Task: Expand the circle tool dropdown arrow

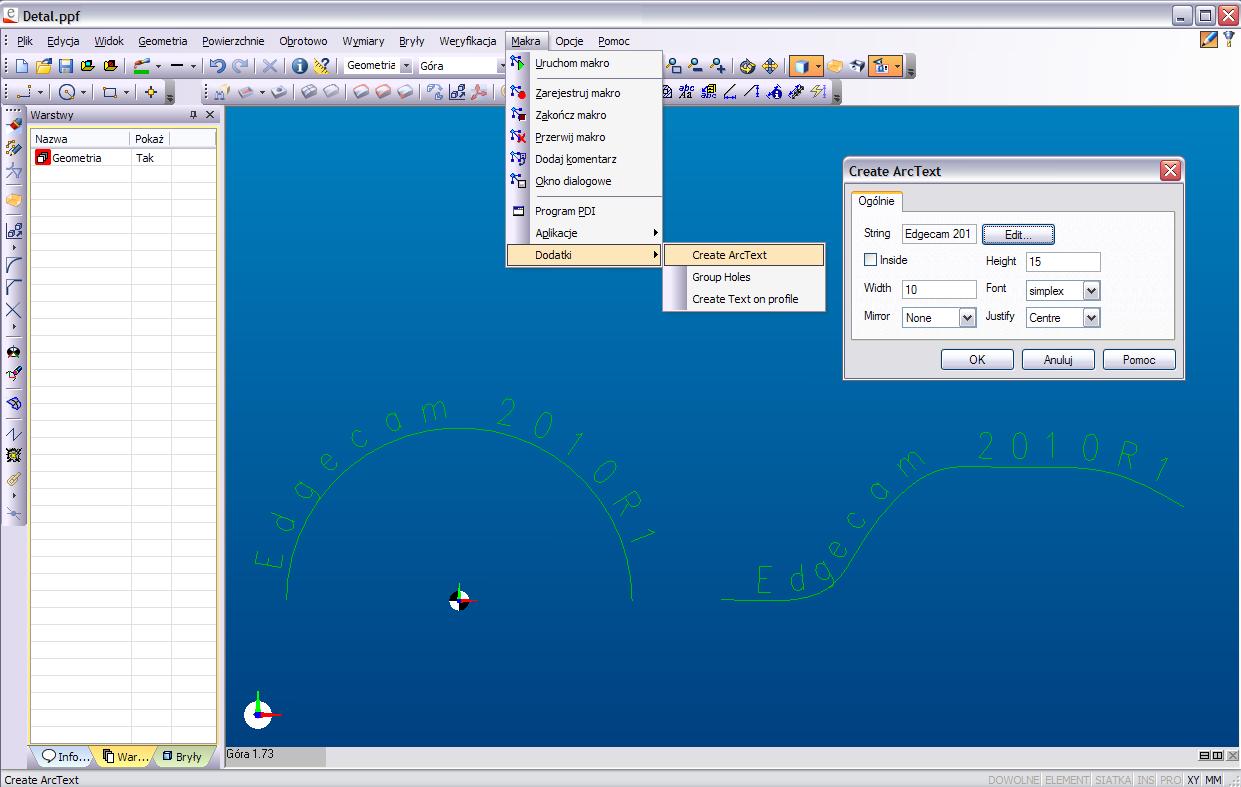Action: [x=84, y=92]
